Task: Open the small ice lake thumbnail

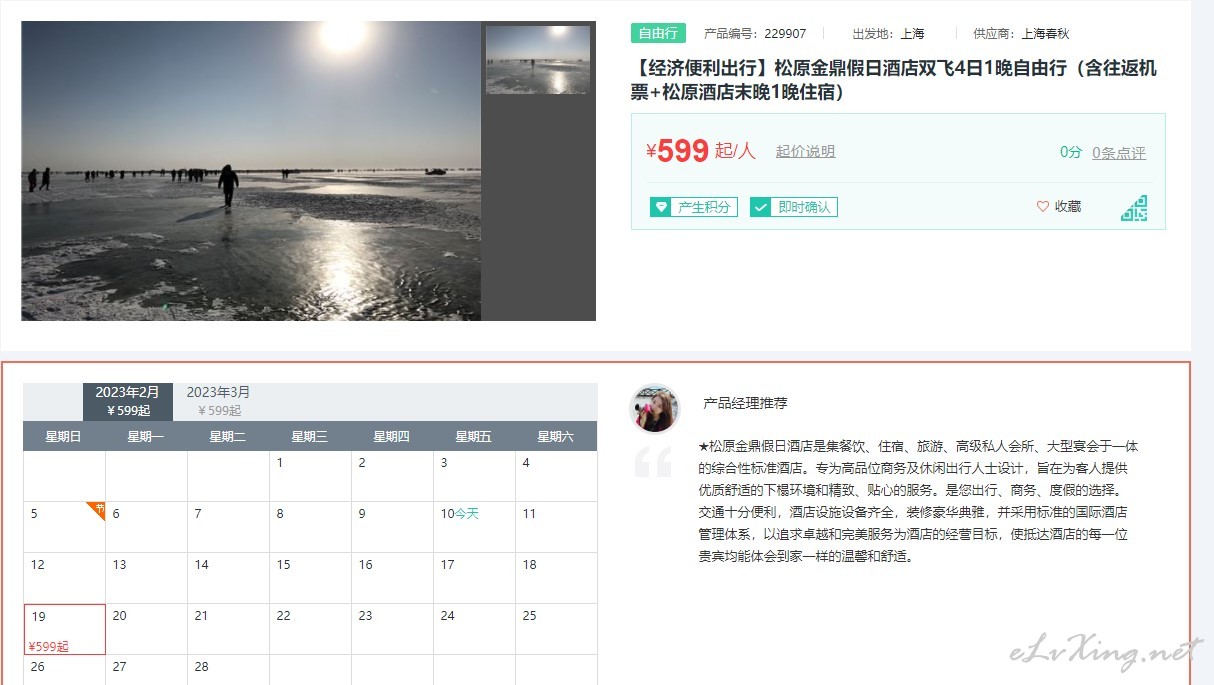Action: (538, 60)
